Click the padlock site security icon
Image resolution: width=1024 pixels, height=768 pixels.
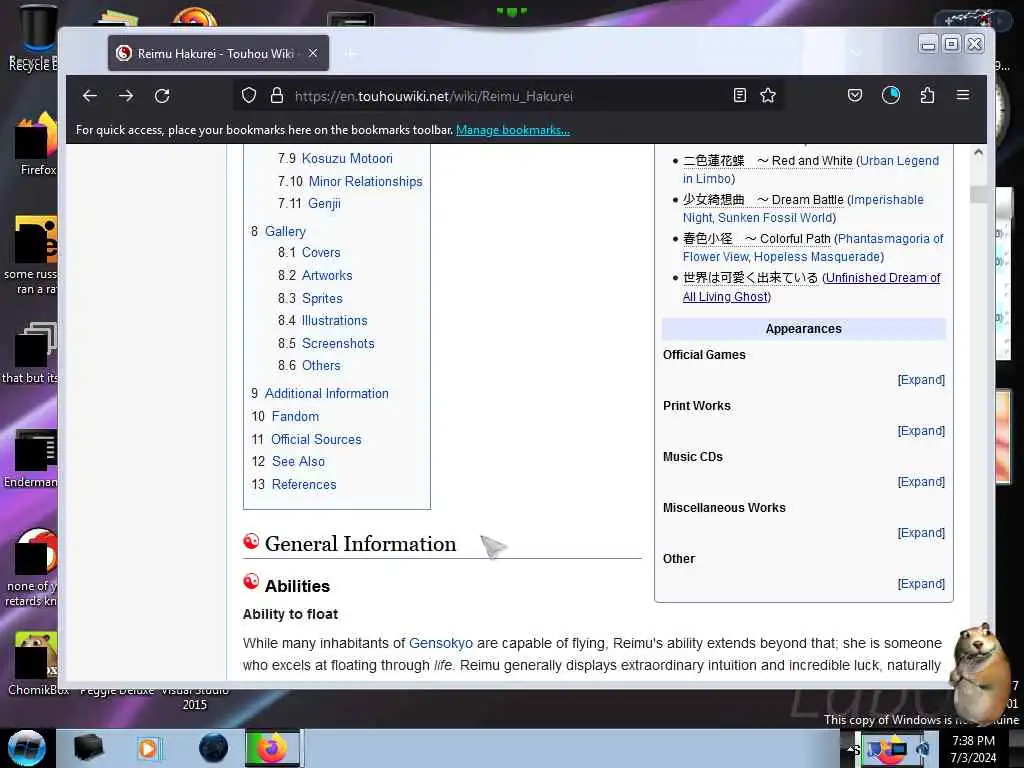[277, 96]
